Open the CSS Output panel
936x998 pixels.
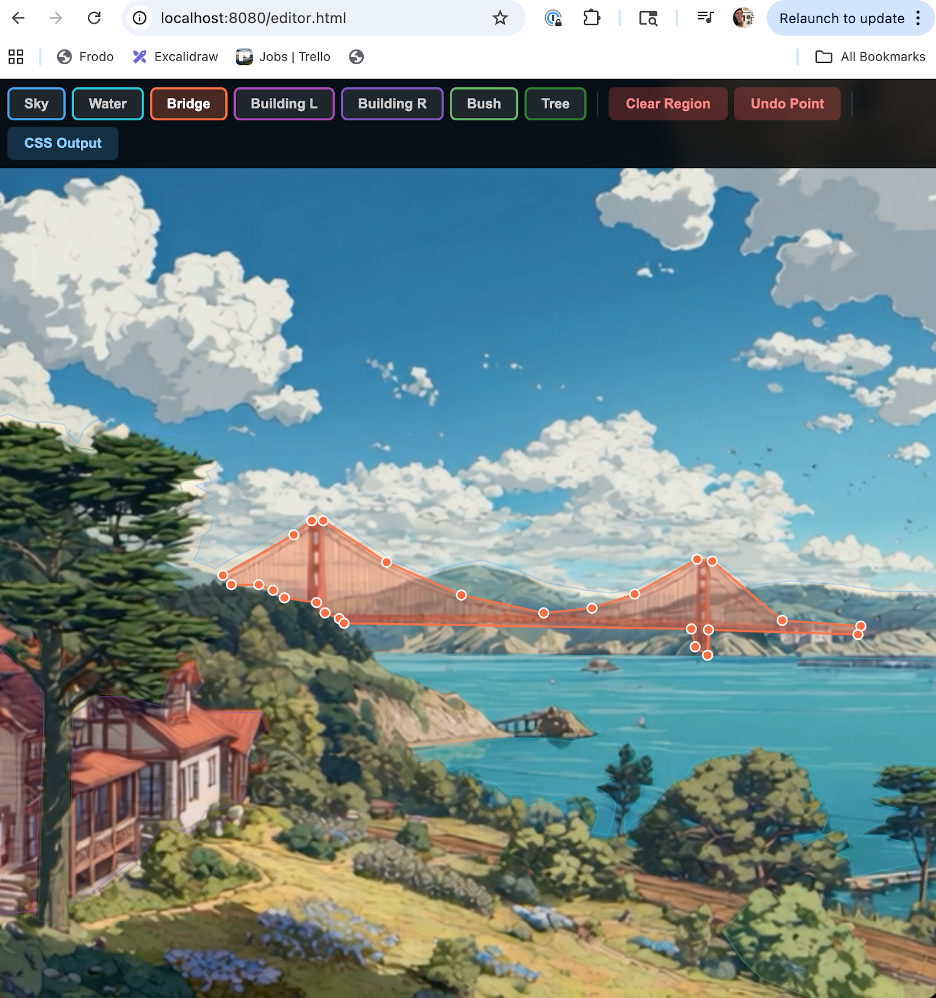[x=62, y=143]
